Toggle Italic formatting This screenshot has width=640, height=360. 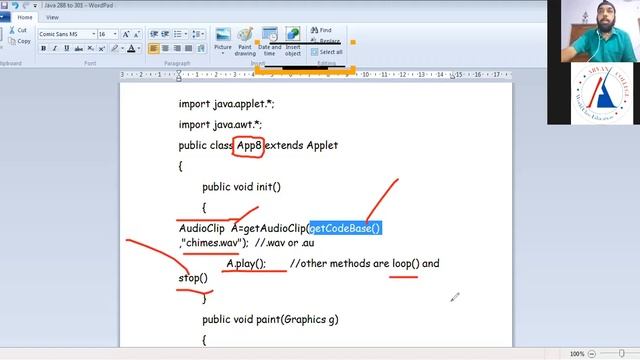tap(55, 49)
